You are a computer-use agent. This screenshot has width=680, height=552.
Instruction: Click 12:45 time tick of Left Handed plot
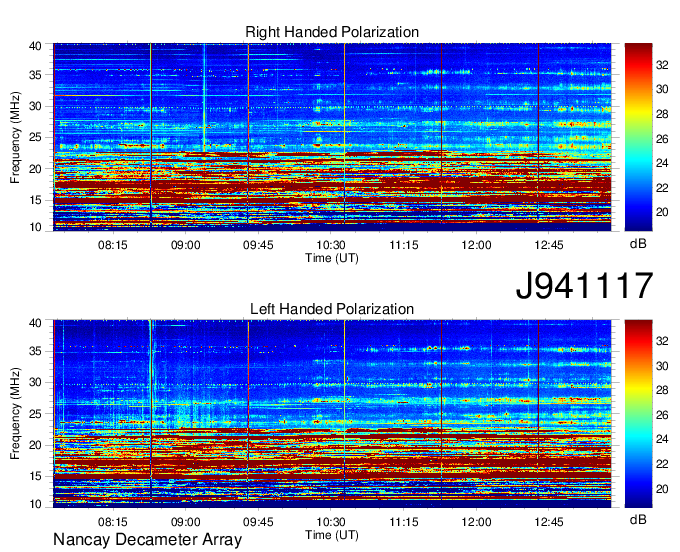click(549, 521)
